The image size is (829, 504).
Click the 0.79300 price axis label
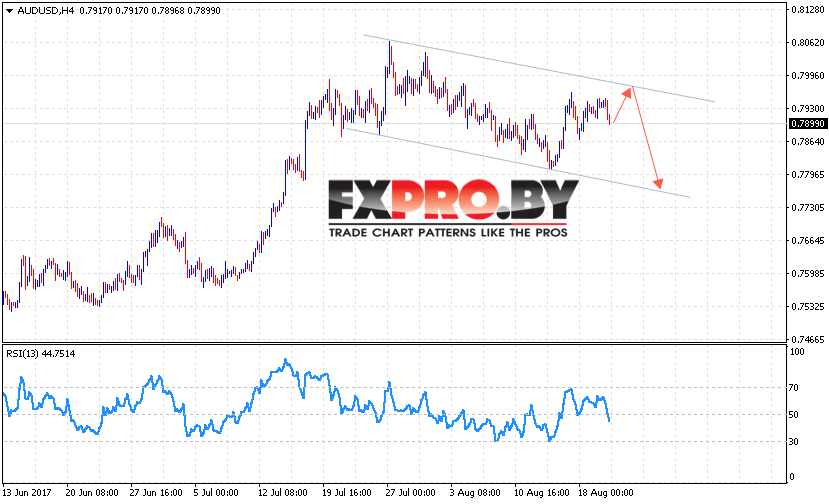(x=807, y=108)
